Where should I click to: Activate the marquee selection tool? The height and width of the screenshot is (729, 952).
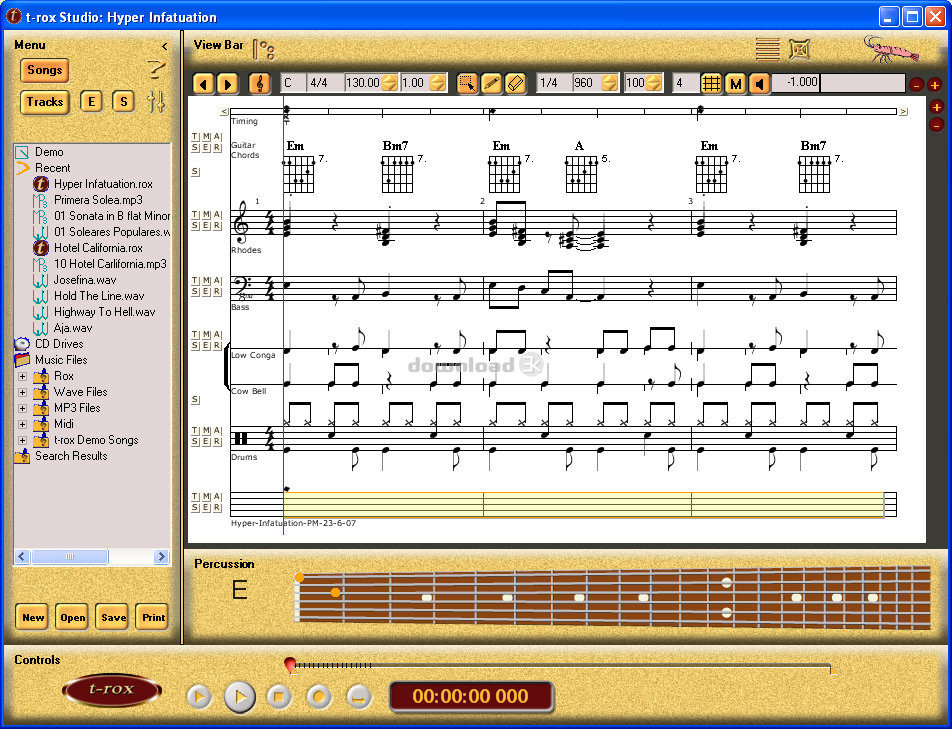click(x=467, y=83)
